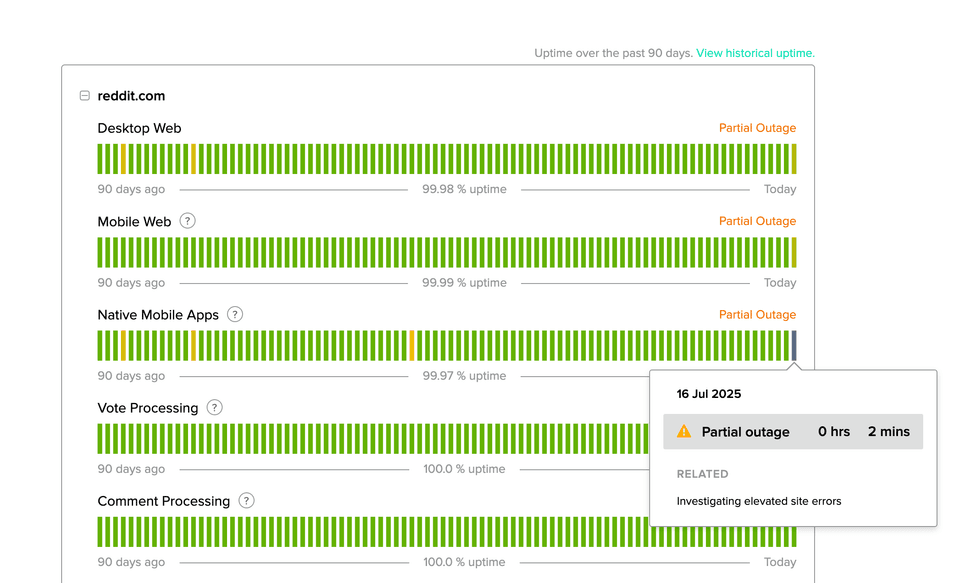Screen dimensions: 980x583
Task: Click the 99.99 % uptime value
Action: 464,282
